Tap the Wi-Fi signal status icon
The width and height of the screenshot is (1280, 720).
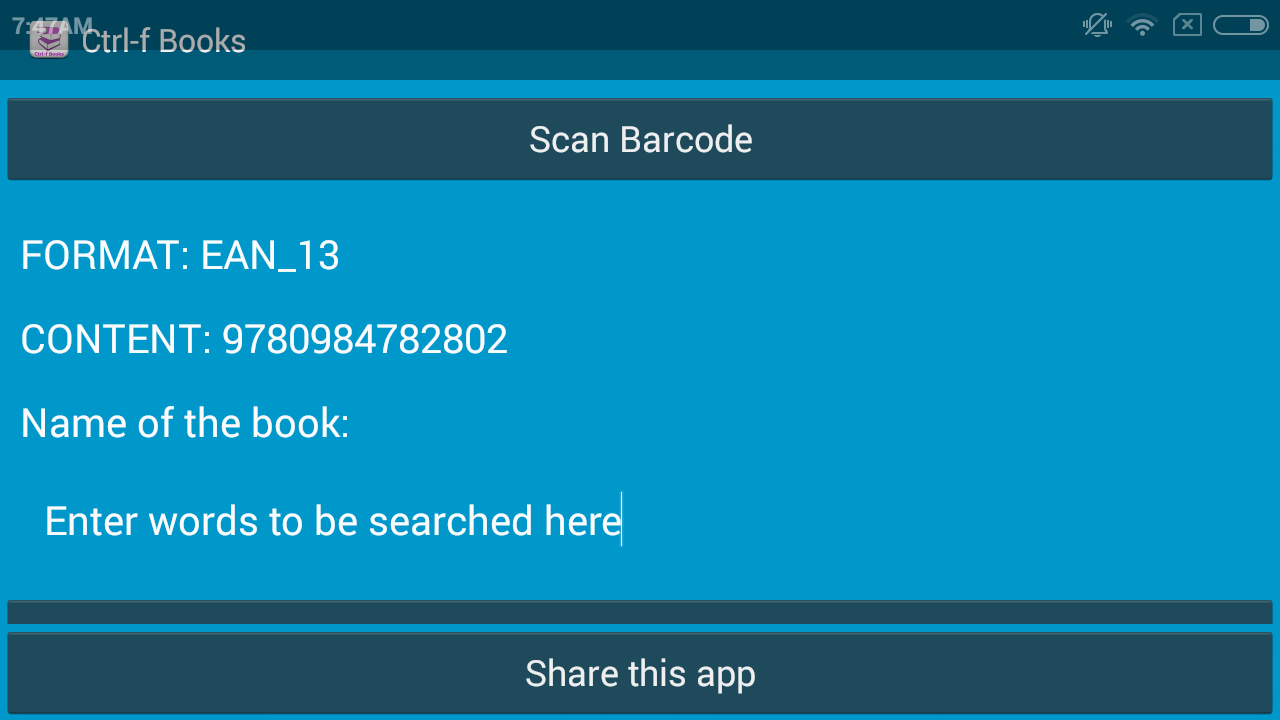coord(1142,25)
